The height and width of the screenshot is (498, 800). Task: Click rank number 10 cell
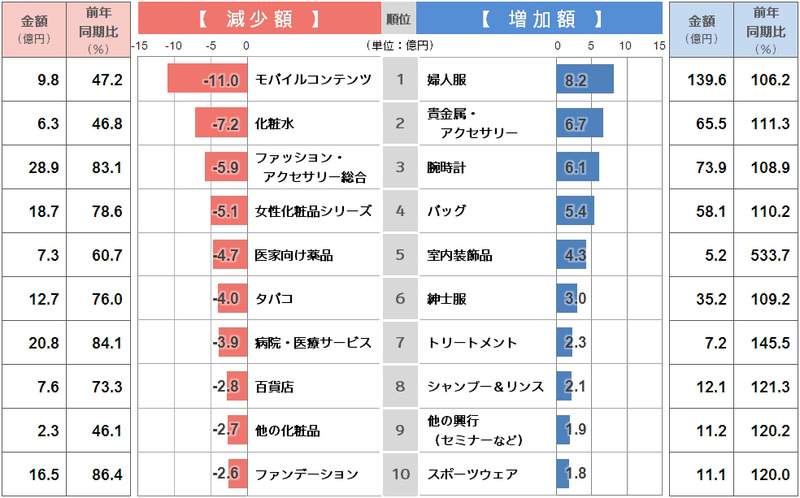tap(399, 473)
